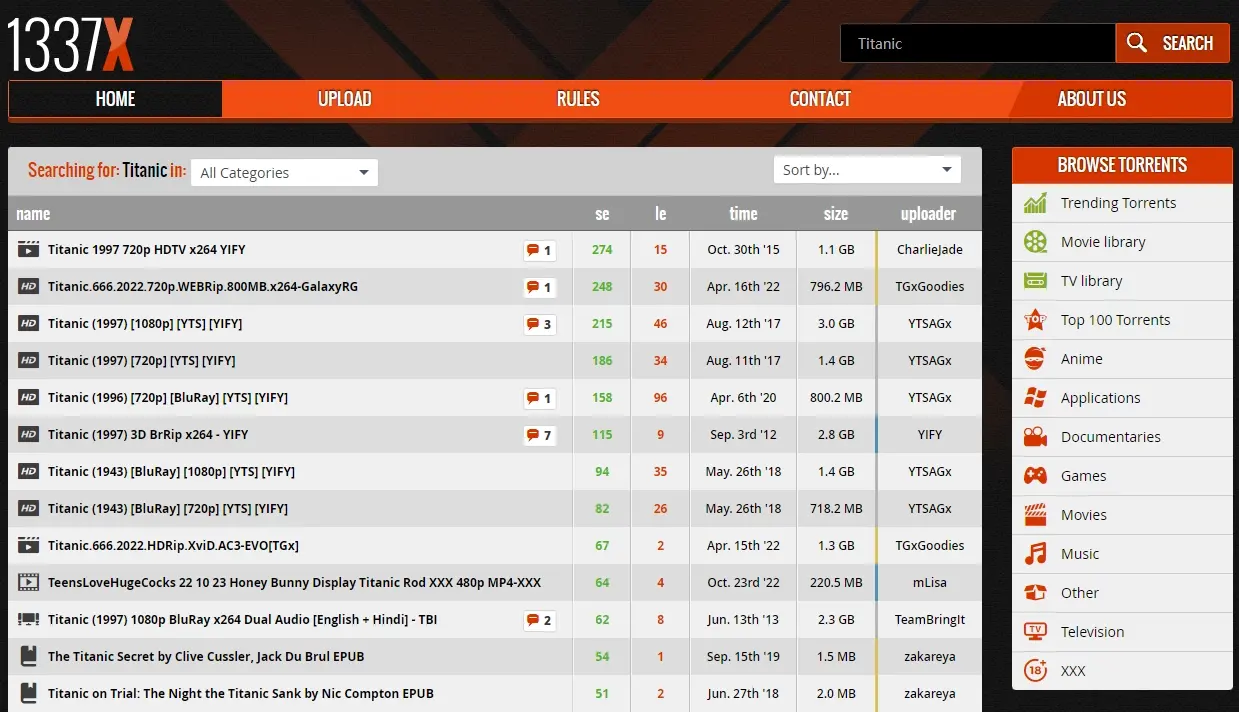This screenshot has width=1239, height=712.
Task: Select the TV library icon in sidebar
Action: pyautogui.click(x=1035, y=281)
